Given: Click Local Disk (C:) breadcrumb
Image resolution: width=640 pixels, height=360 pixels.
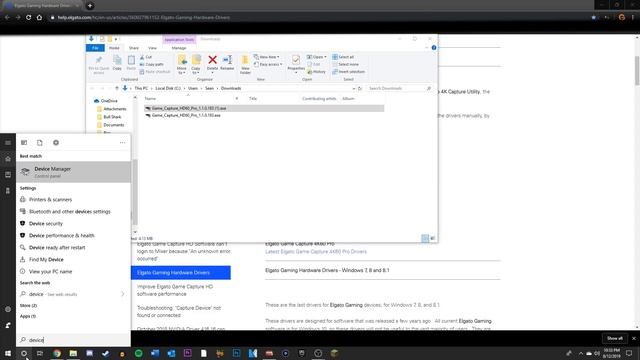Looking at the screenshot, I should [x=168, y=88].
